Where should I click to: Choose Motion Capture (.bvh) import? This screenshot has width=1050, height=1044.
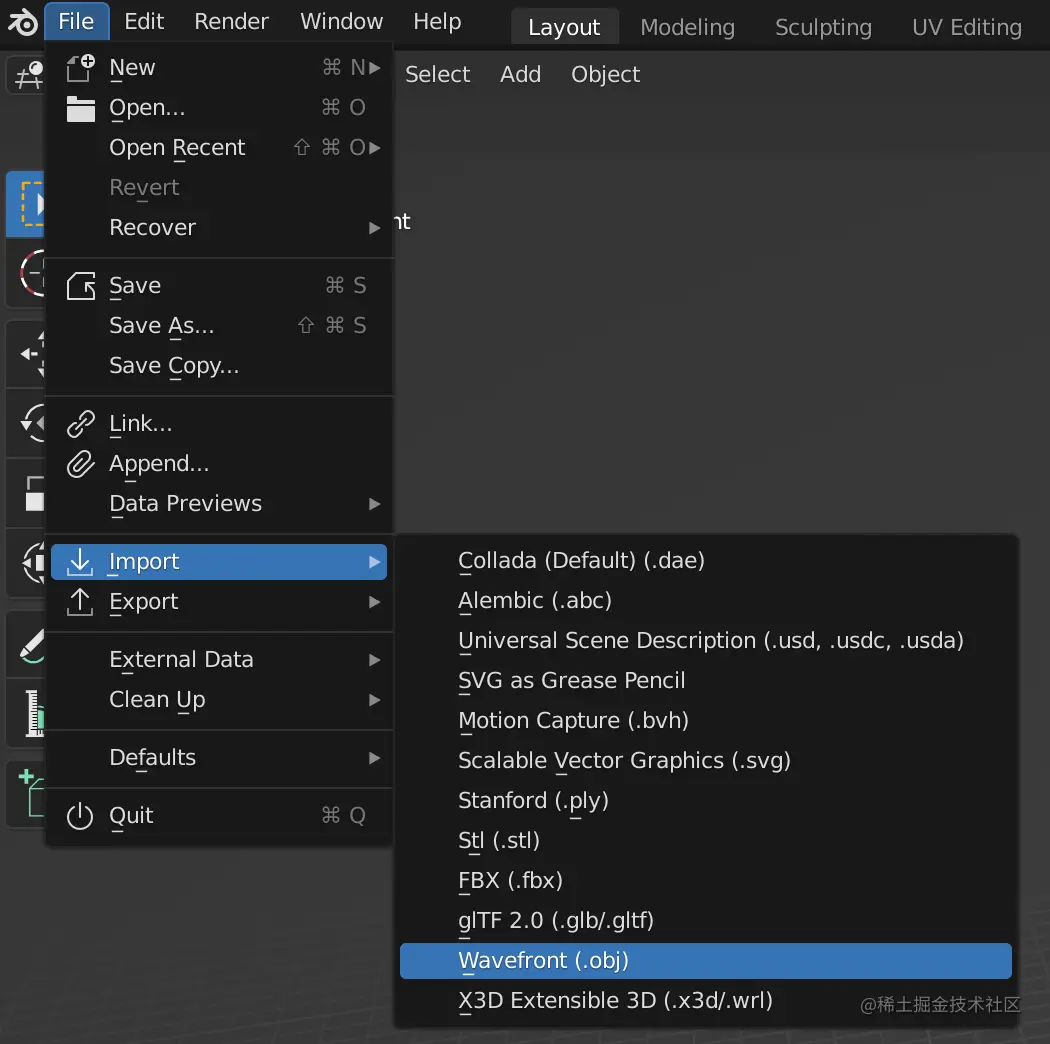click(706, 721)
